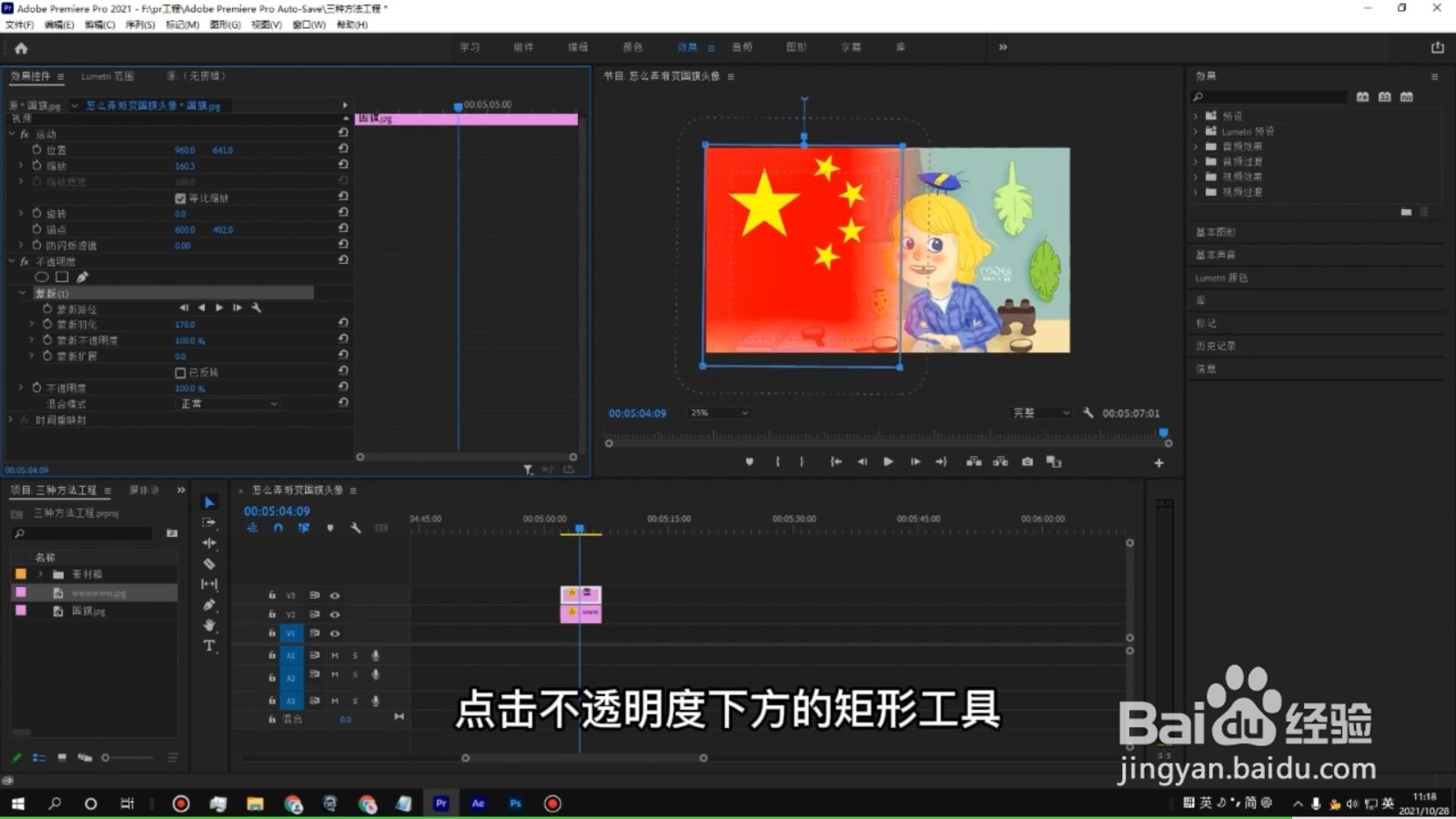
Task: Click the quick export share icon
Action: pos(1438,47)
